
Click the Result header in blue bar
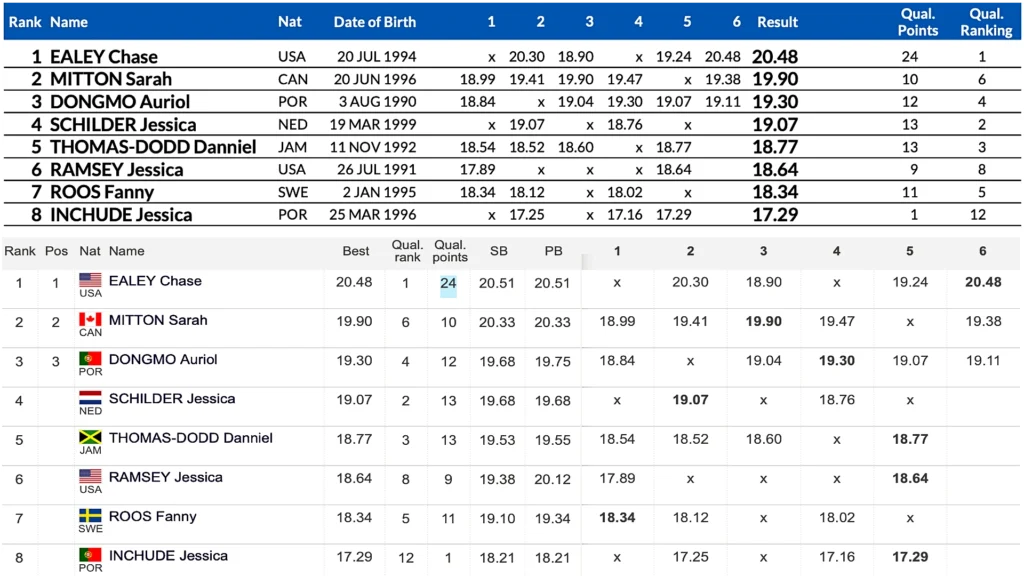[777, 22]
